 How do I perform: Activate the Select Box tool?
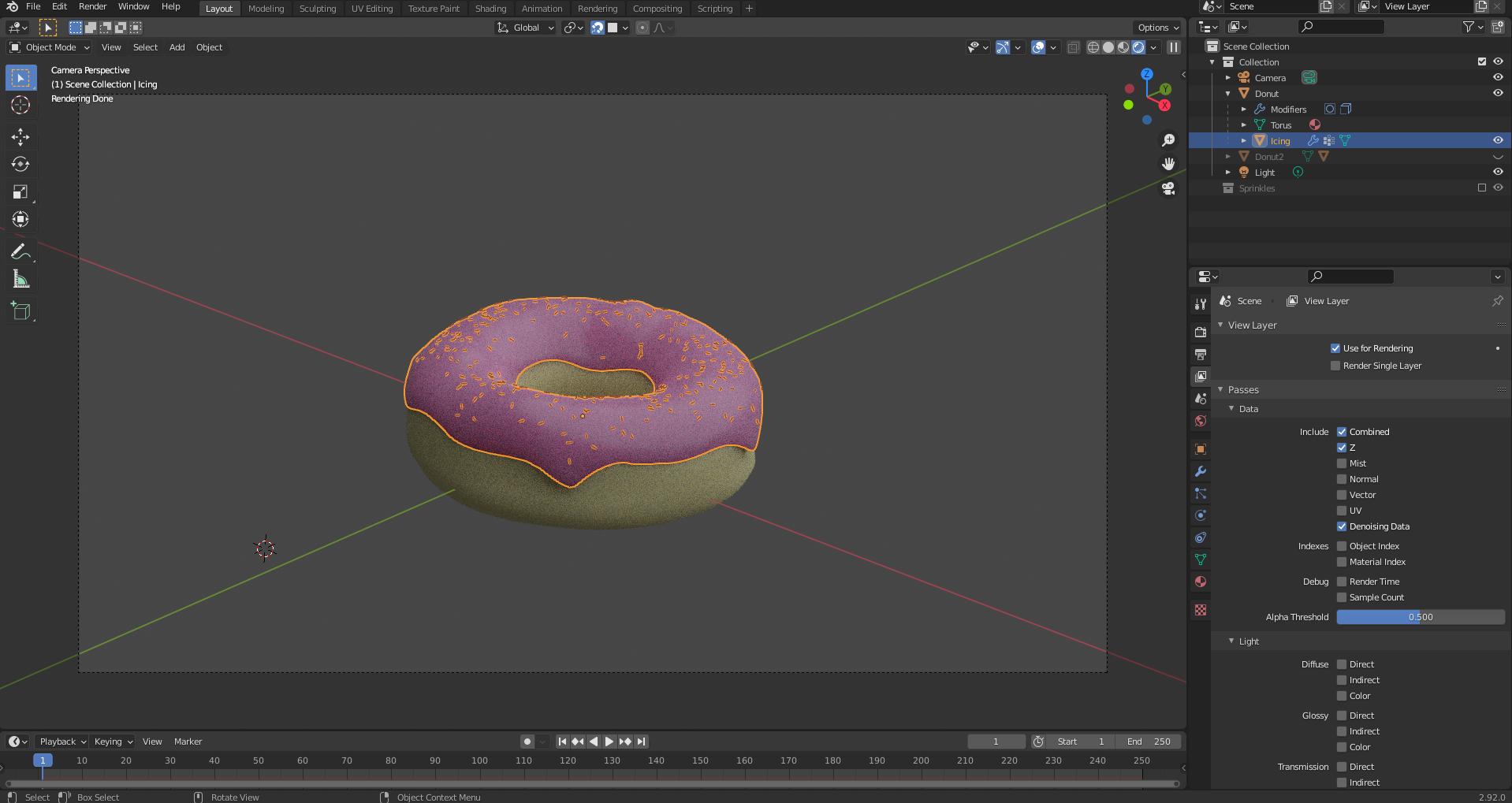point(20,77)
